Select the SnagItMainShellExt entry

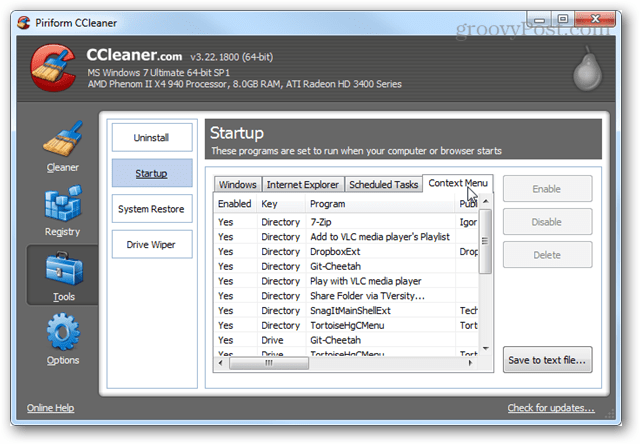pos(347,311)
